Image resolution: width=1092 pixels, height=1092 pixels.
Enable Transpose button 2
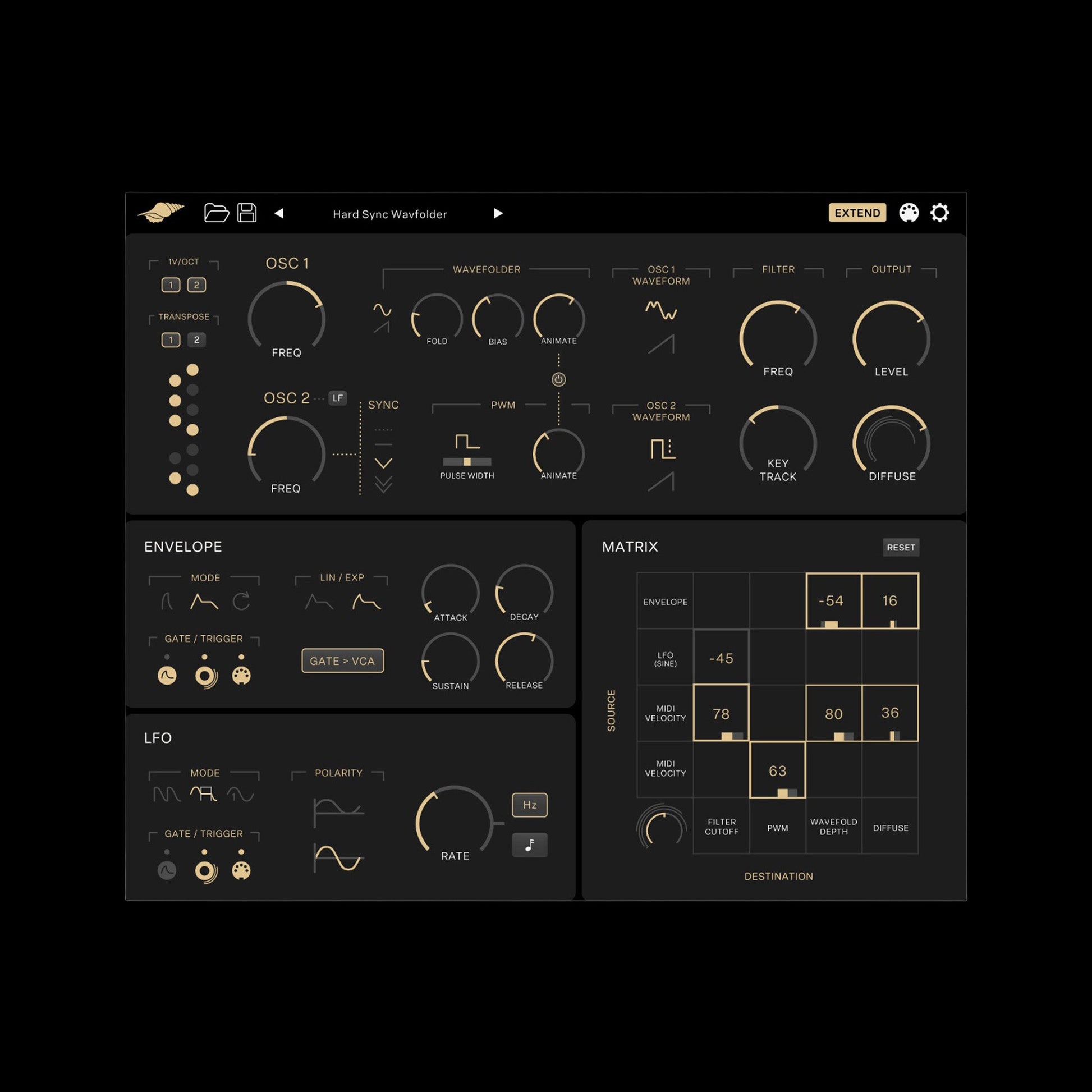click(197, 339)
